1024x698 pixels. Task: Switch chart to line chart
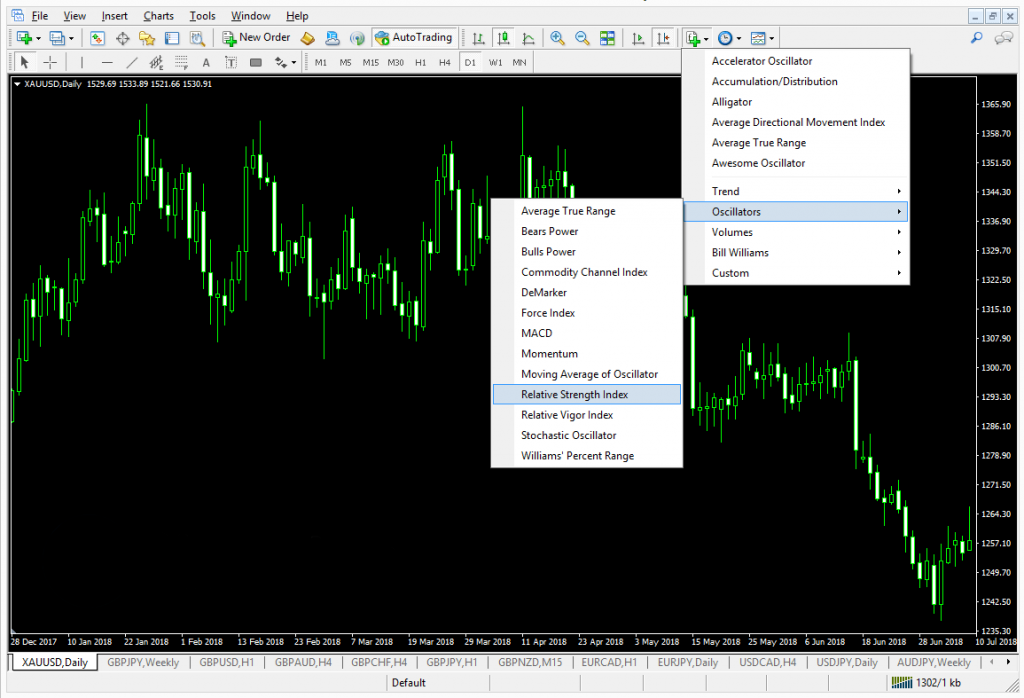528,39
